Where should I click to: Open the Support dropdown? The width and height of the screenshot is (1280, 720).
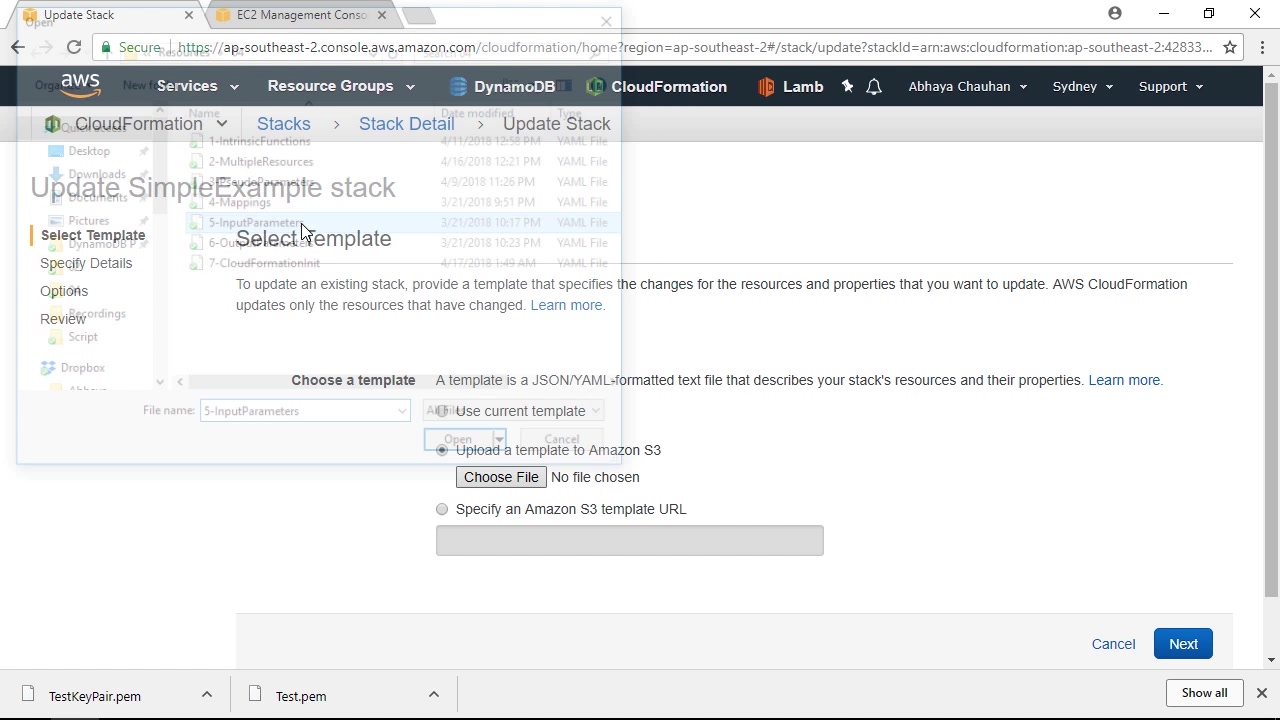click(x=1170, y=87)
